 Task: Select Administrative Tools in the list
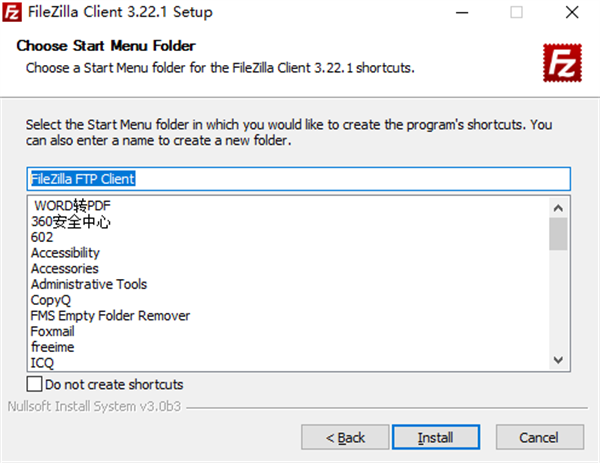[x=89, y=284]
